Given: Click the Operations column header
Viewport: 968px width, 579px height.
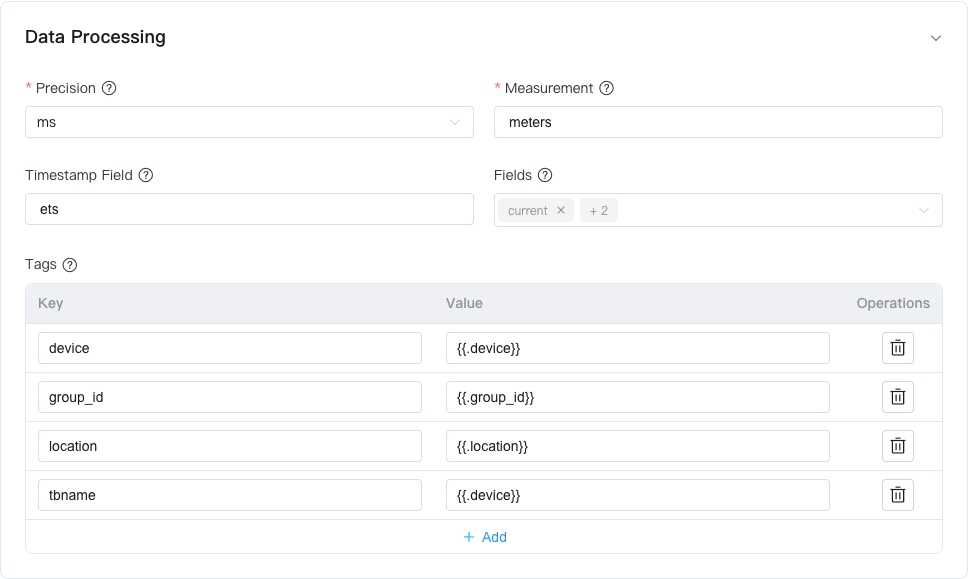Looking at the screenshot, I should [x=893, y=303].
